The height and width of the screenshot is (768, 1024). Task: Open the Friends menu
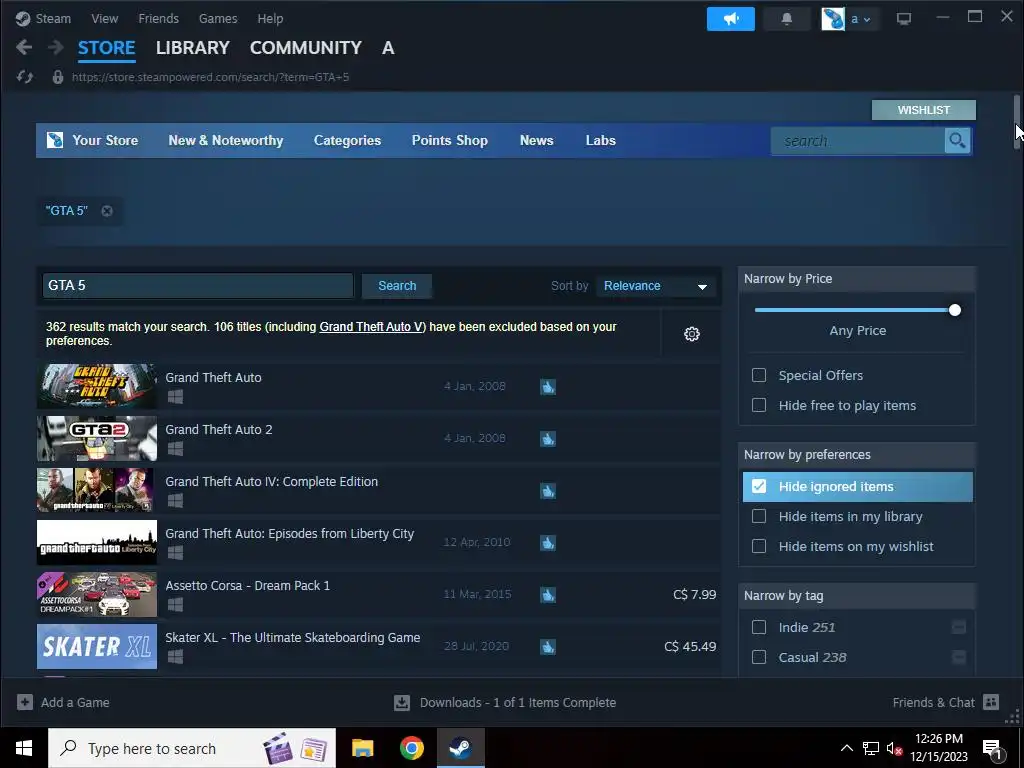[158, 18]
